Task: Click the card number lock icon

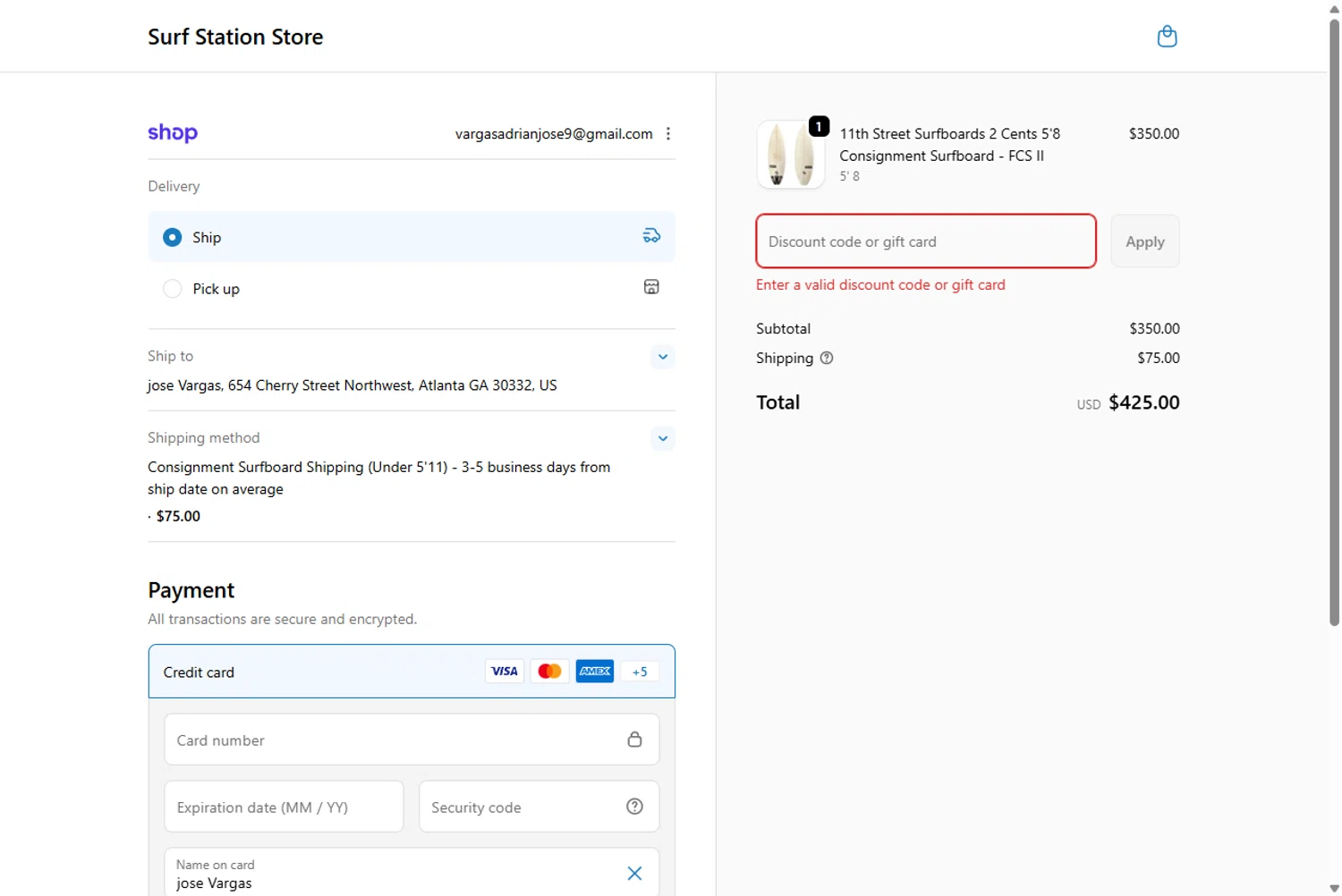Action: [x=634, y=740]
